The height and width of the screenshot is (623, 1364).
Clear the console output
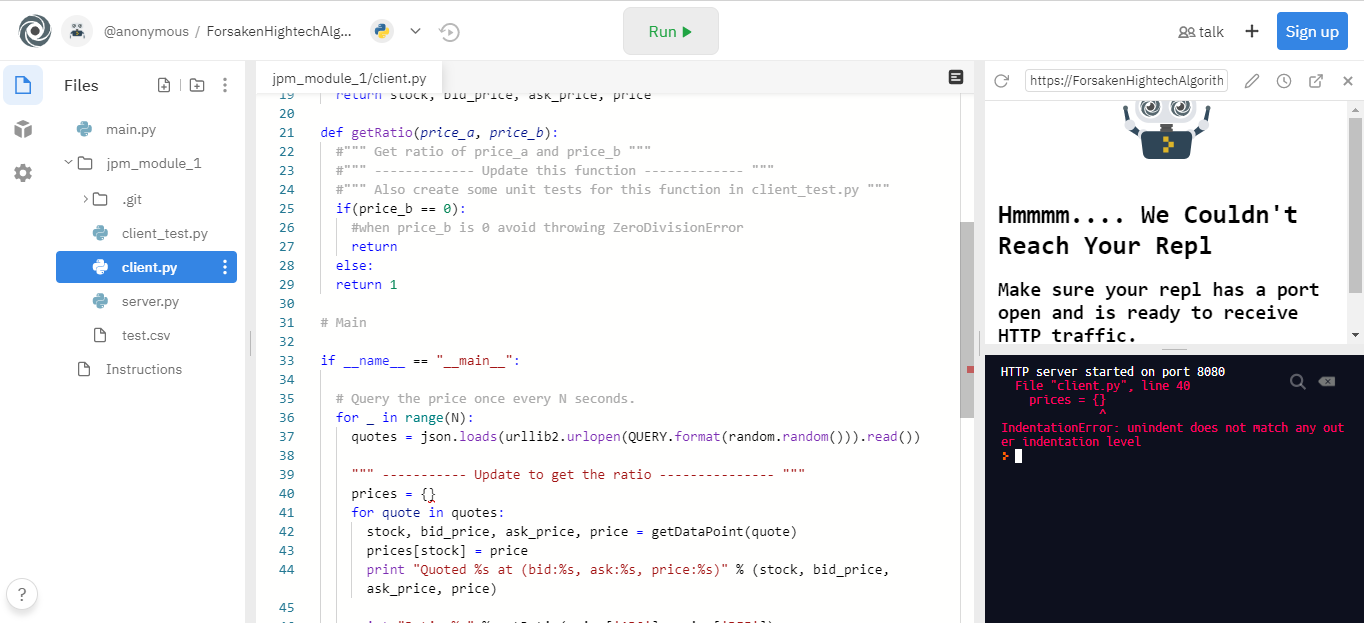click(x=1326, y=381)
